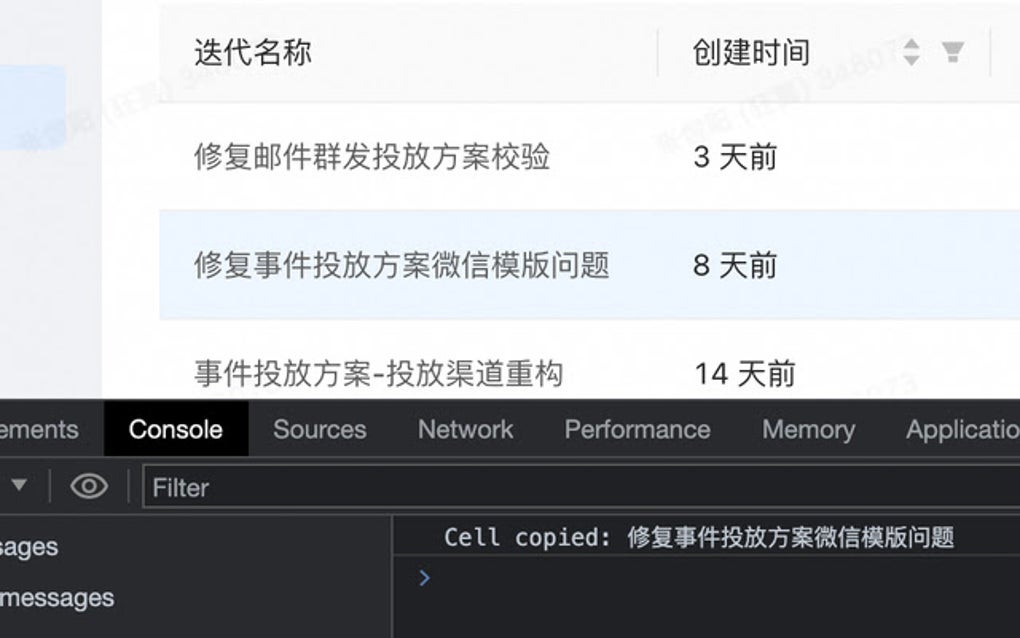Switch to the Sources panel
This screenshot has height=638, width=1020.
[x=318, y=429]
